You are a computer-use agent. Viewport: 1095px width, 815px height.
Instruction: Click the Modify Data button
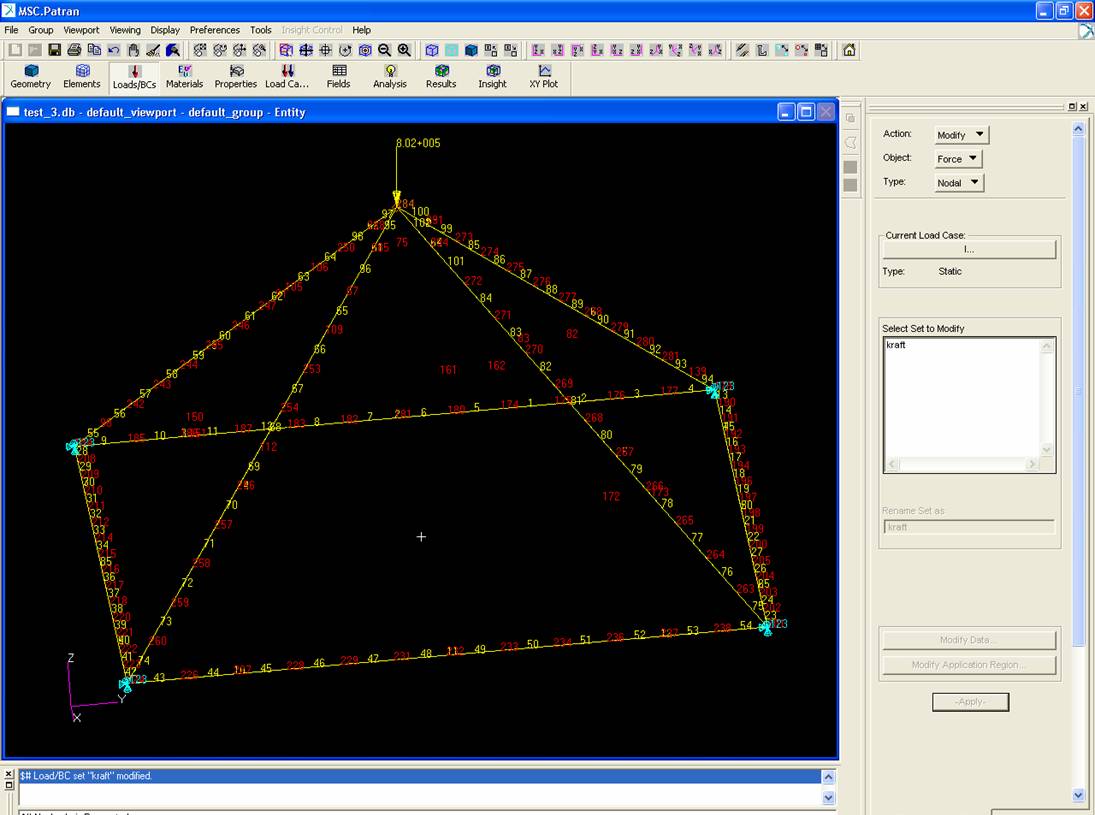point(969,640)
